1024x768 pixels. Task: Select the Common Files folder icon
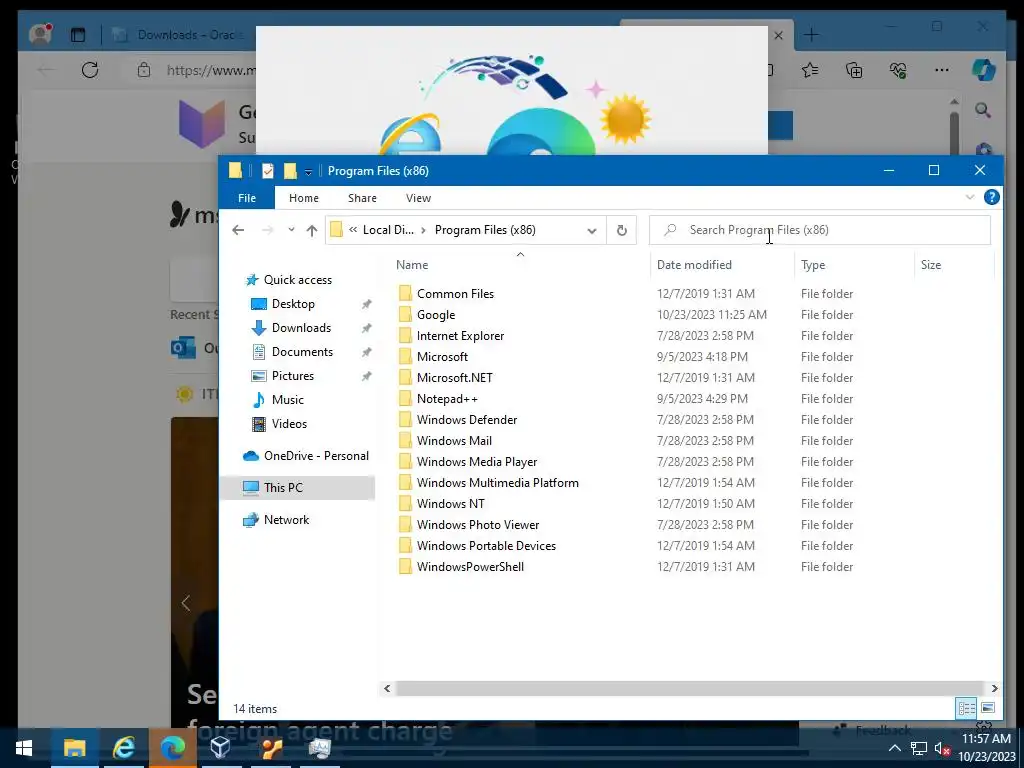point(405,293)
